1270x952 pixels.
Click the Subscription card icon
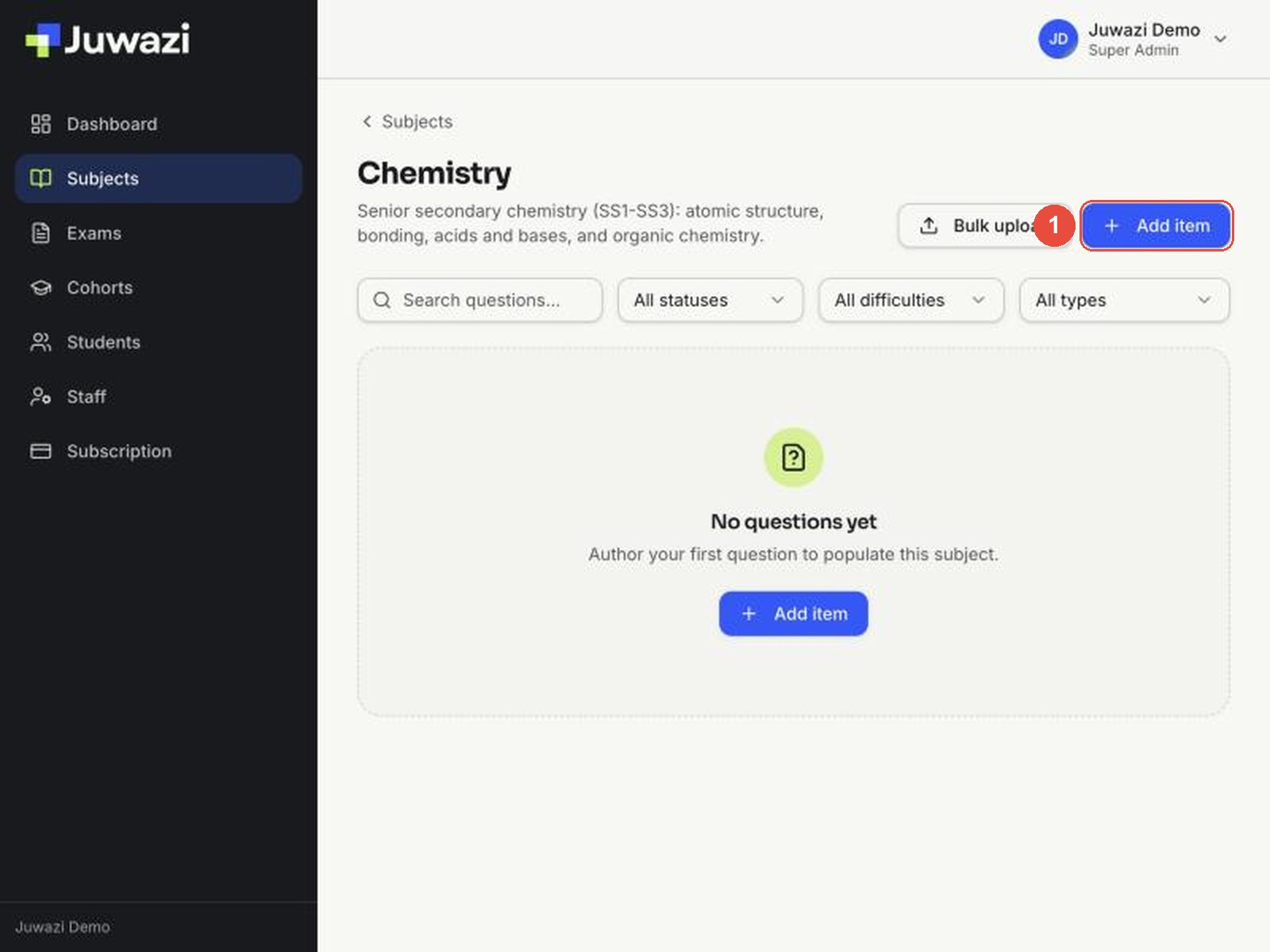40,451
